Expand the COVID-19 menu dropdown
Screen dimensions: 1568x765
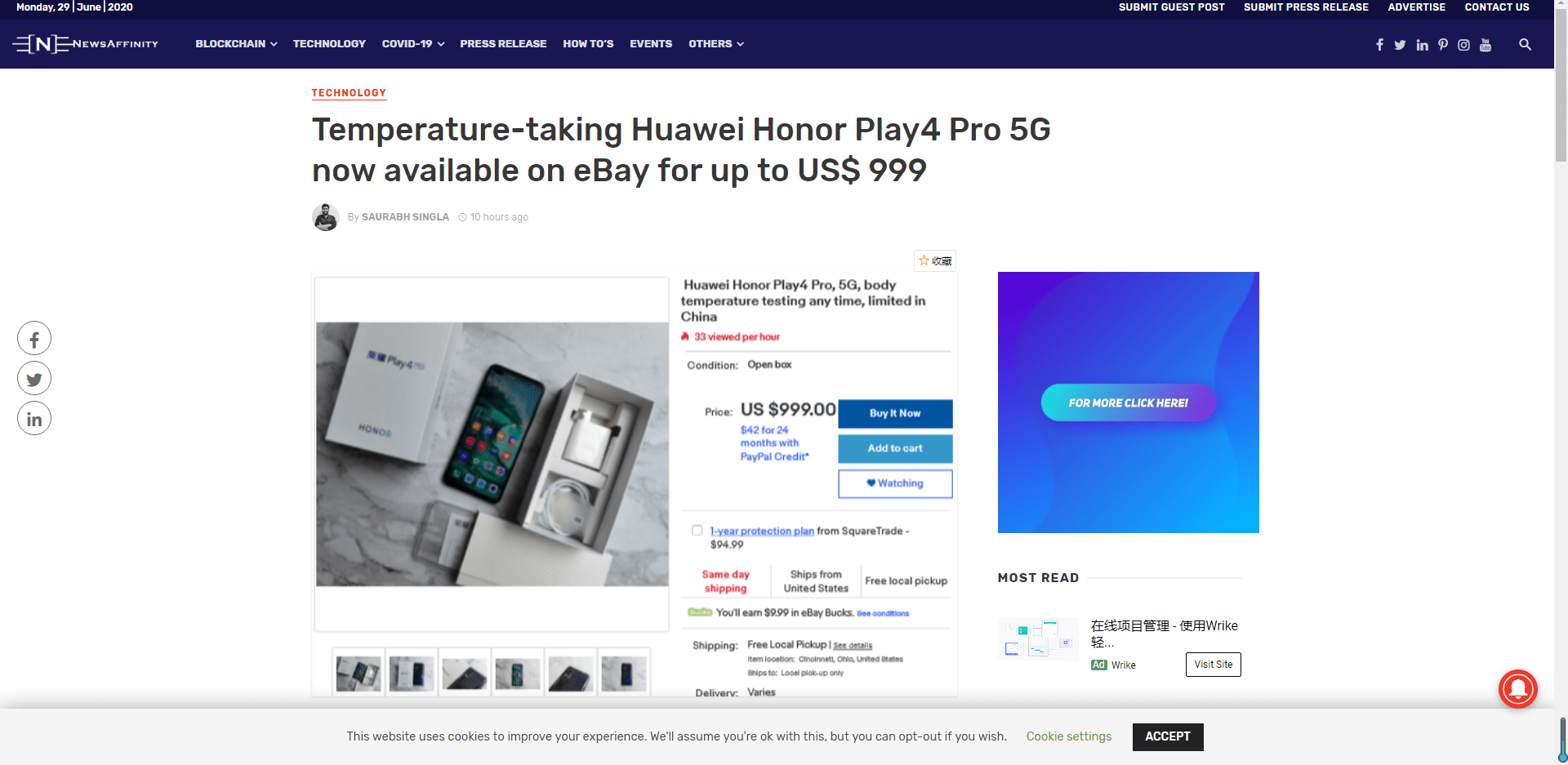[x=413, y=44]
